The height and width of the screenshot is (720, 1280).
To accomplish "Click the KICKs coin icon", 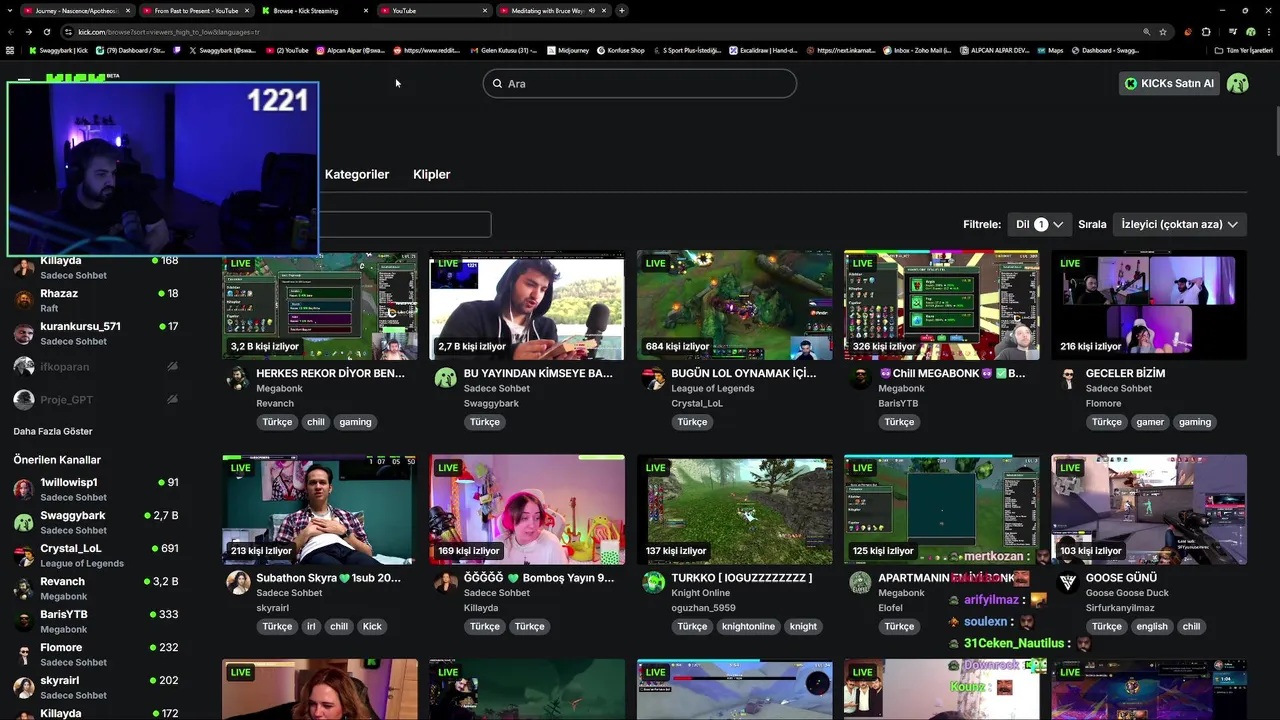I will (1131, 84).
